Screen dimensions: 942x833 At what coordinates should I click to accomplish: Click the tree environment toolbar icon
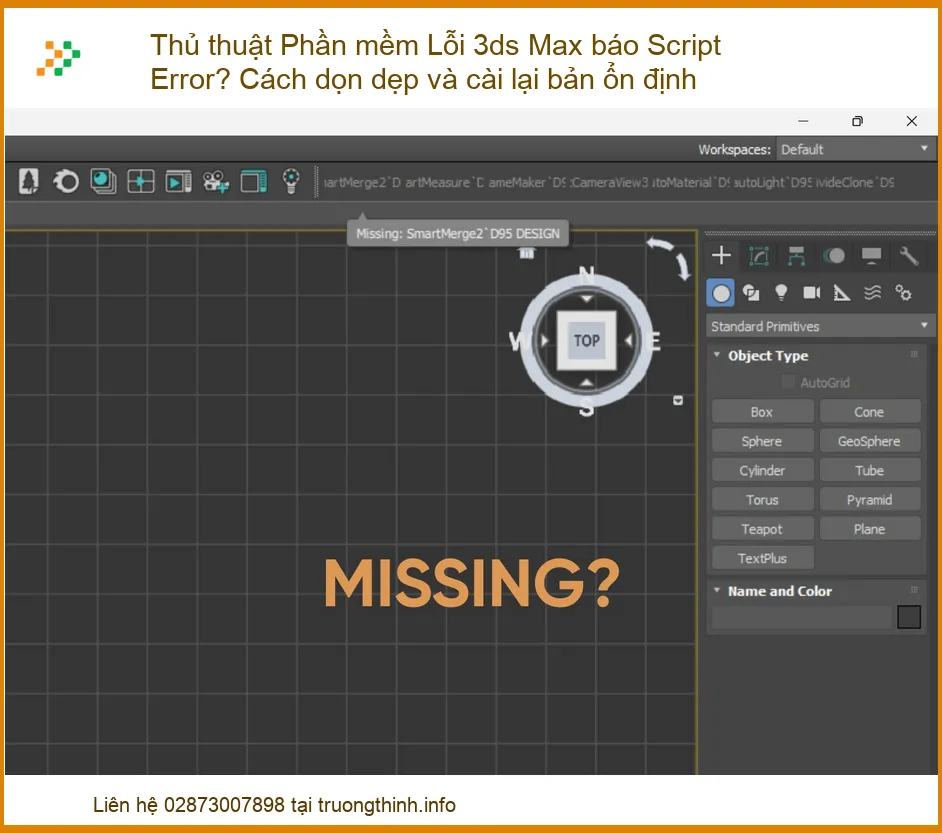click(x=28, y=181)
